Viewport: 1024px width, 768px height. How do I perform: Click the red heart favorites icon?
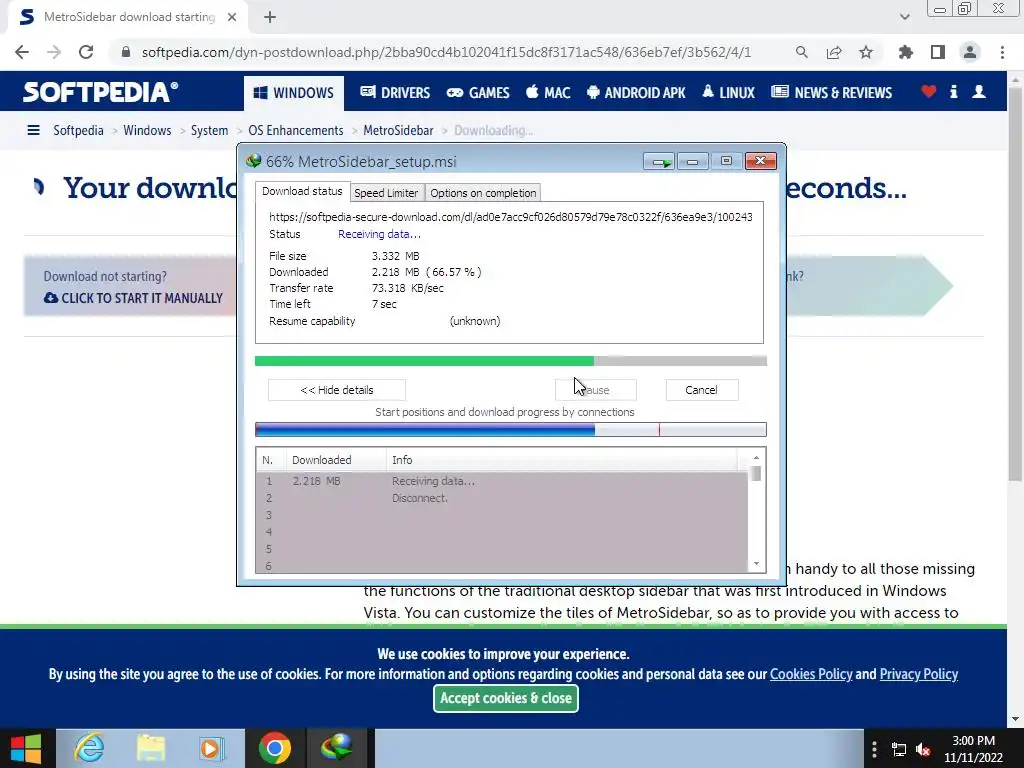pyautogui.click(x=929, y=91)
